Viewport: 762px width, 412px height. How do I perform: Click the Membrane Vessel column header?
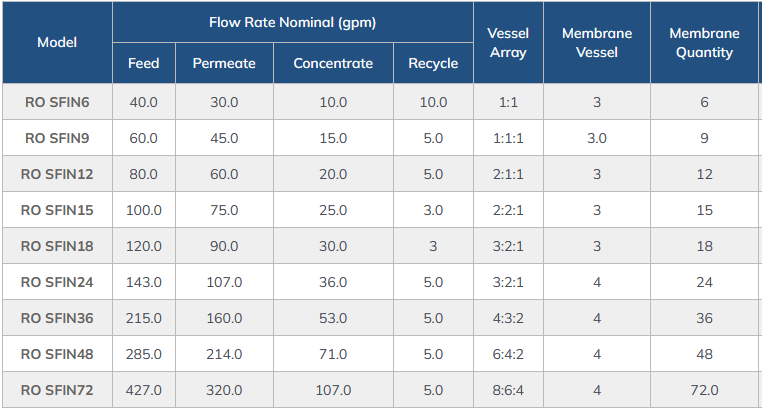coord(597,42)
